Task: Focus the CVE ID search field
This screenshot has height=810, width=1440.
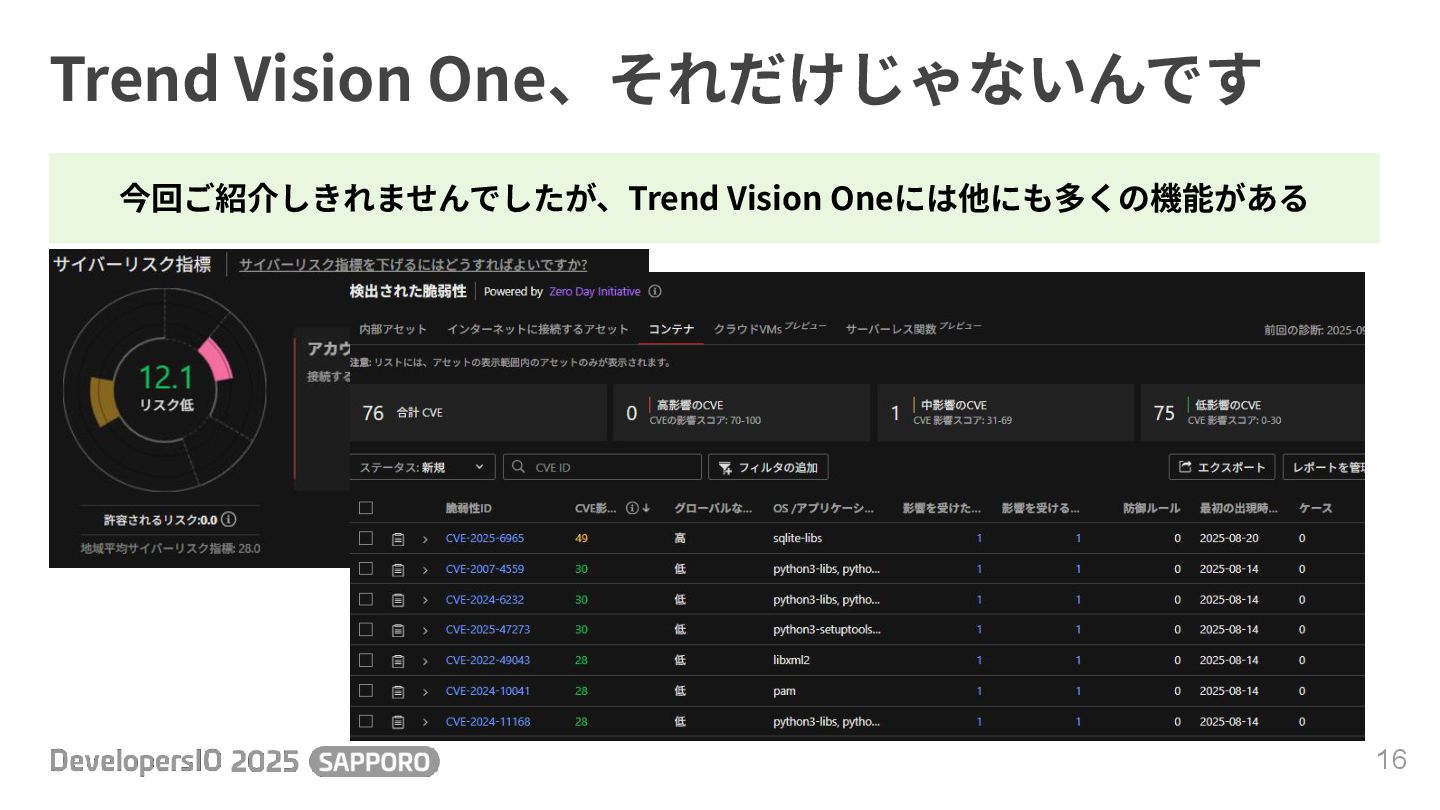Action: point(602,467)
